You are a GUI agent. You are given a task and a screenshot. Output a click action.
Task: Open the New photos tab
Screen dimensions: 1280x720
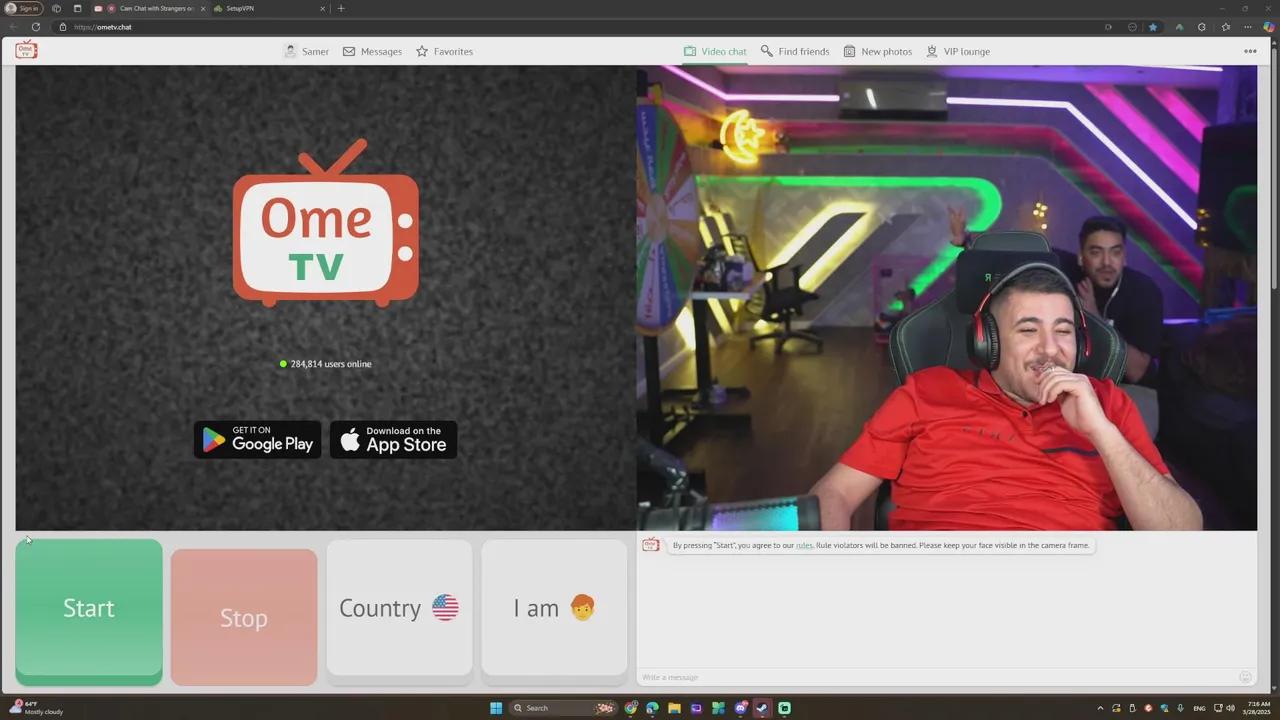[877, 51]
